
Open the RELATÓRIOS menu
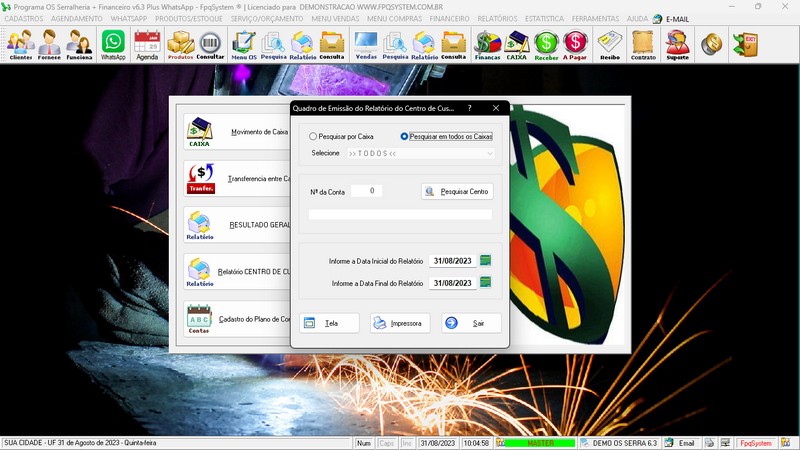pyautogui.click(x=497, y=19)
